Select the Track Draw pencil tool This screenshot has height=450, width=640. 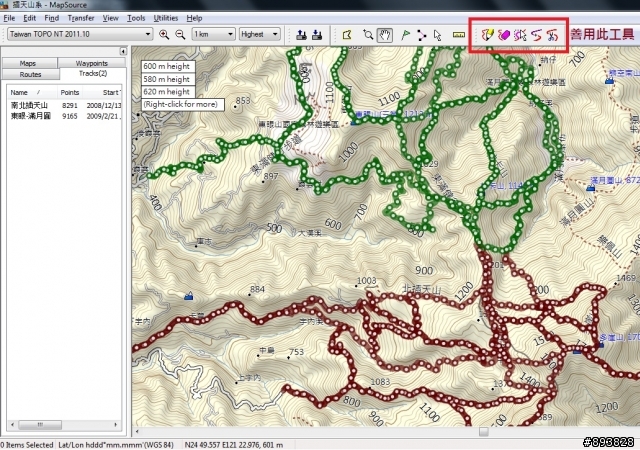tap(487, 35)
